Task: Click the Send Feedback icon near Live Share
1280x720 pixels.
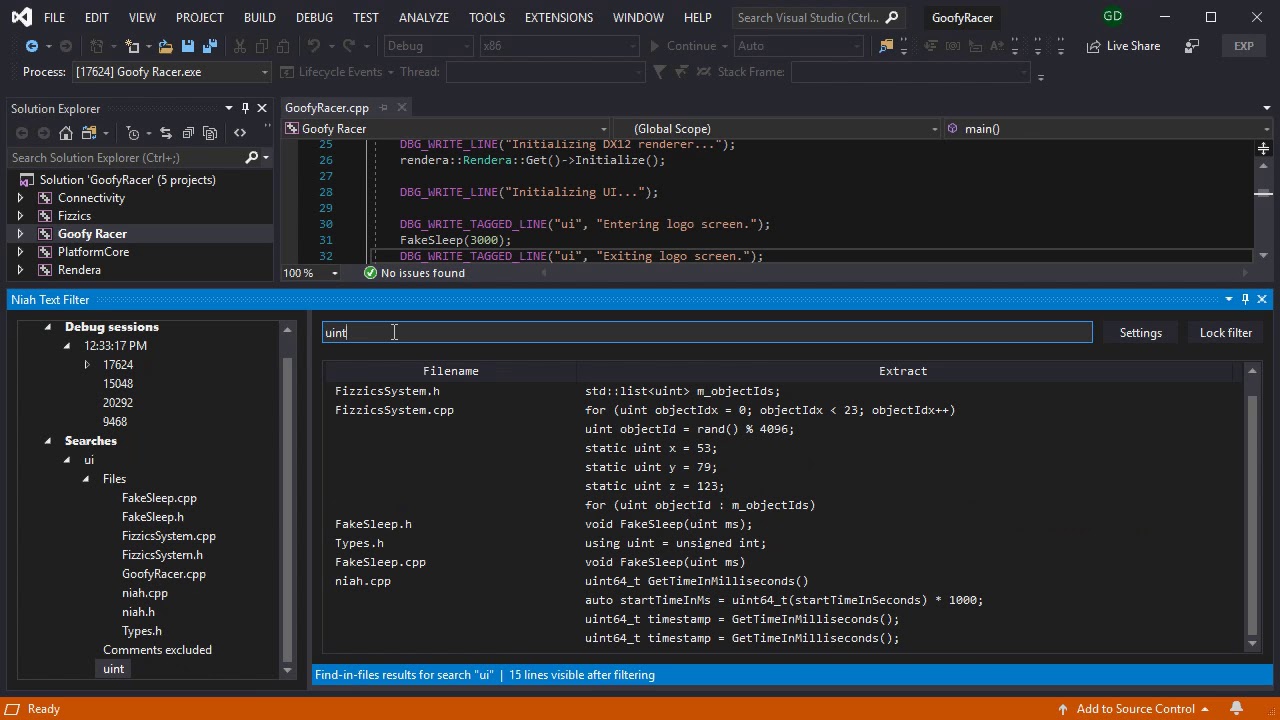Action: click(1191, 46)
